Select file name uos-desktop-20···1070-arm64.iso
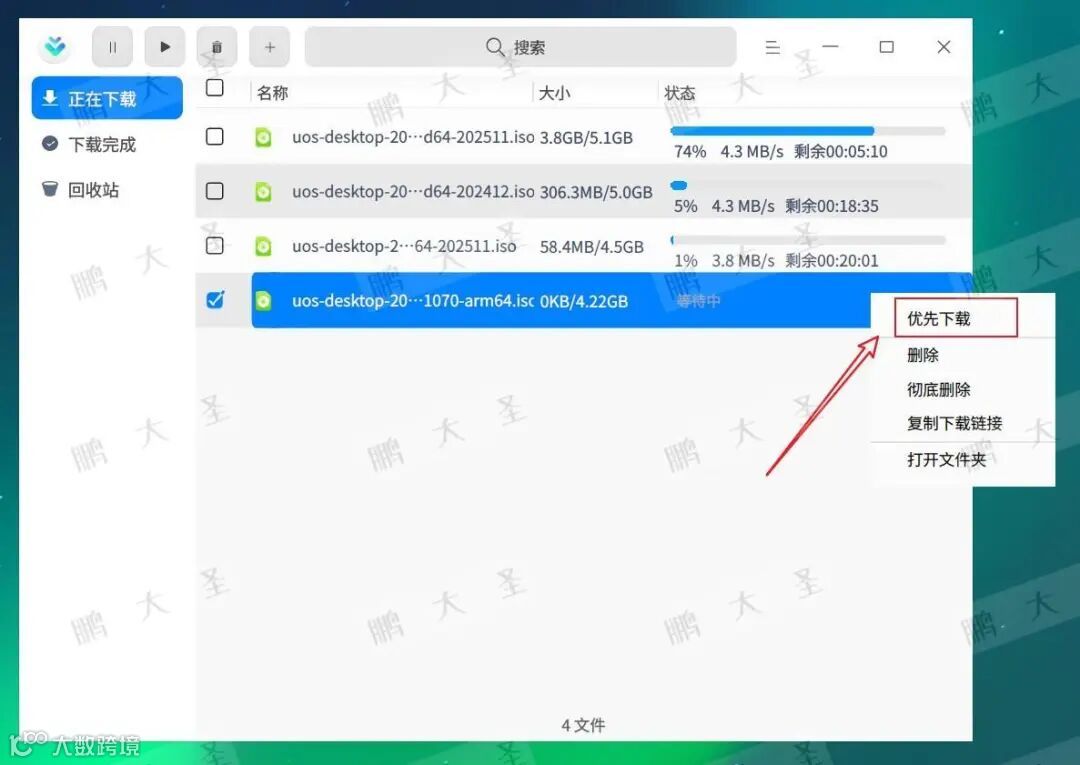Image resolution: width=1080 pixels, height=765 pixels. pos(413,301)
